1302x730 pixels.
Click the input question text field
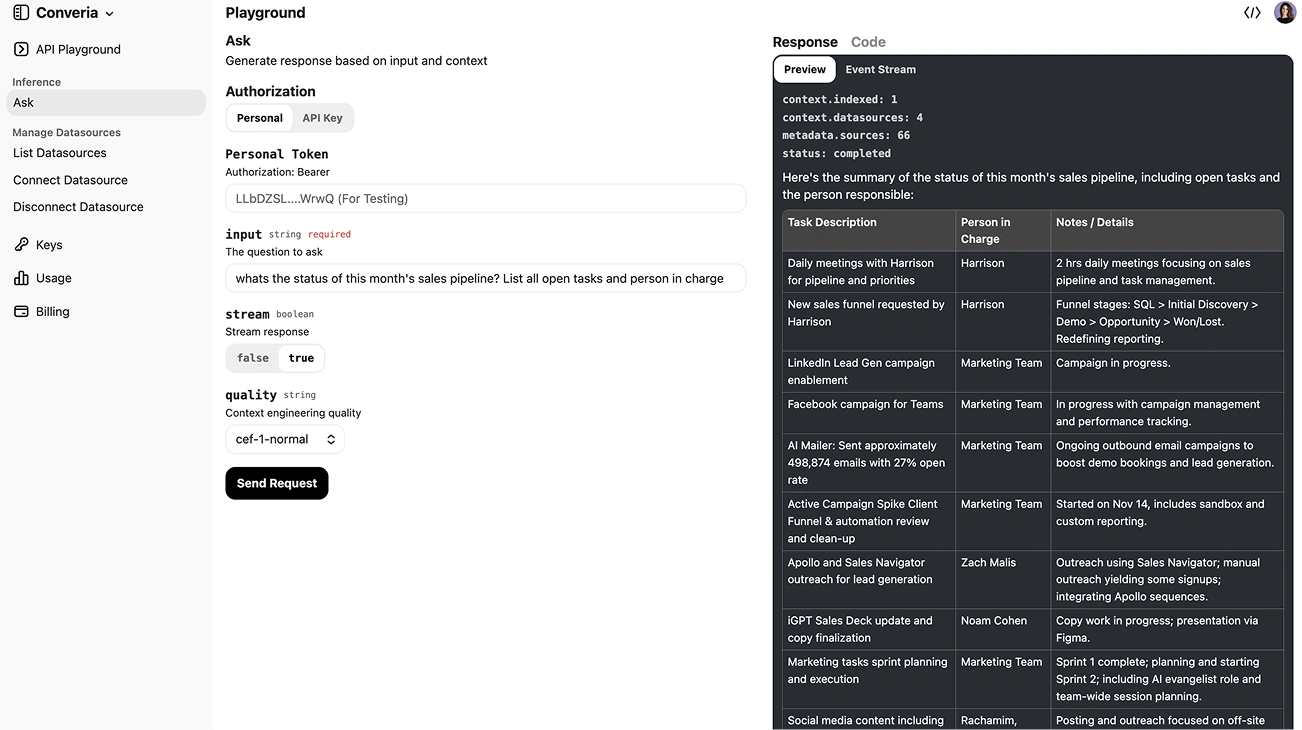pyautogui.click(x=485, y=278)
